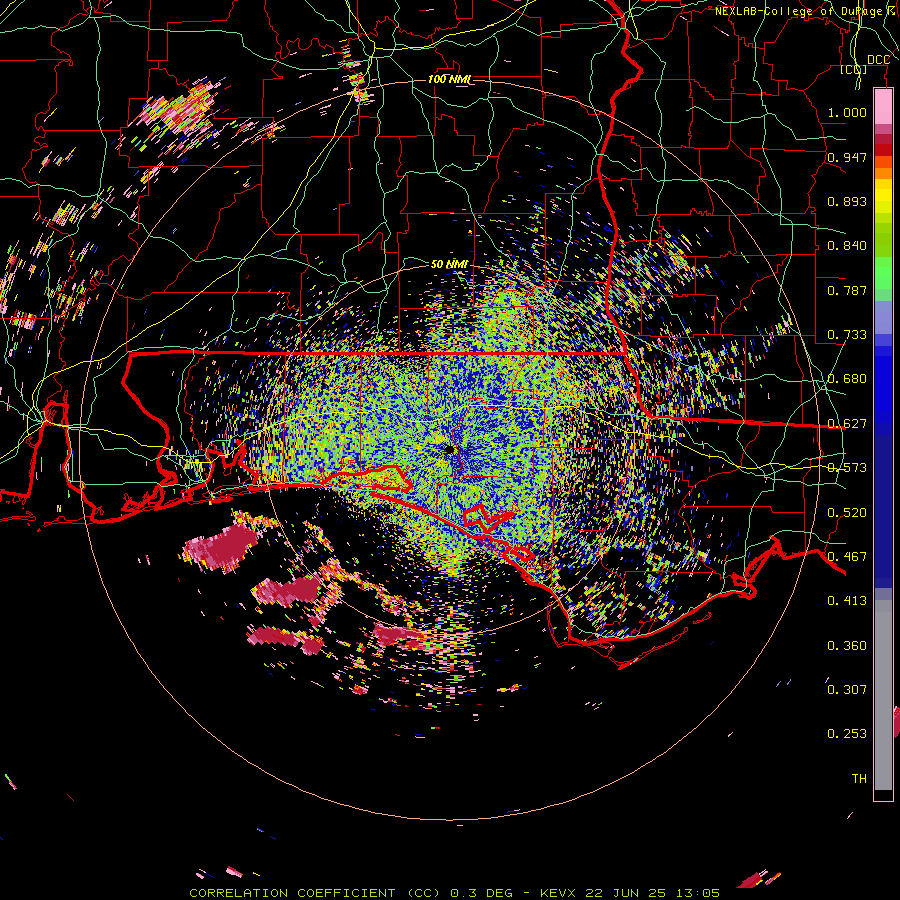Select the 0.360 scale value
Screen dimensions: 900x900
(847, 645)
